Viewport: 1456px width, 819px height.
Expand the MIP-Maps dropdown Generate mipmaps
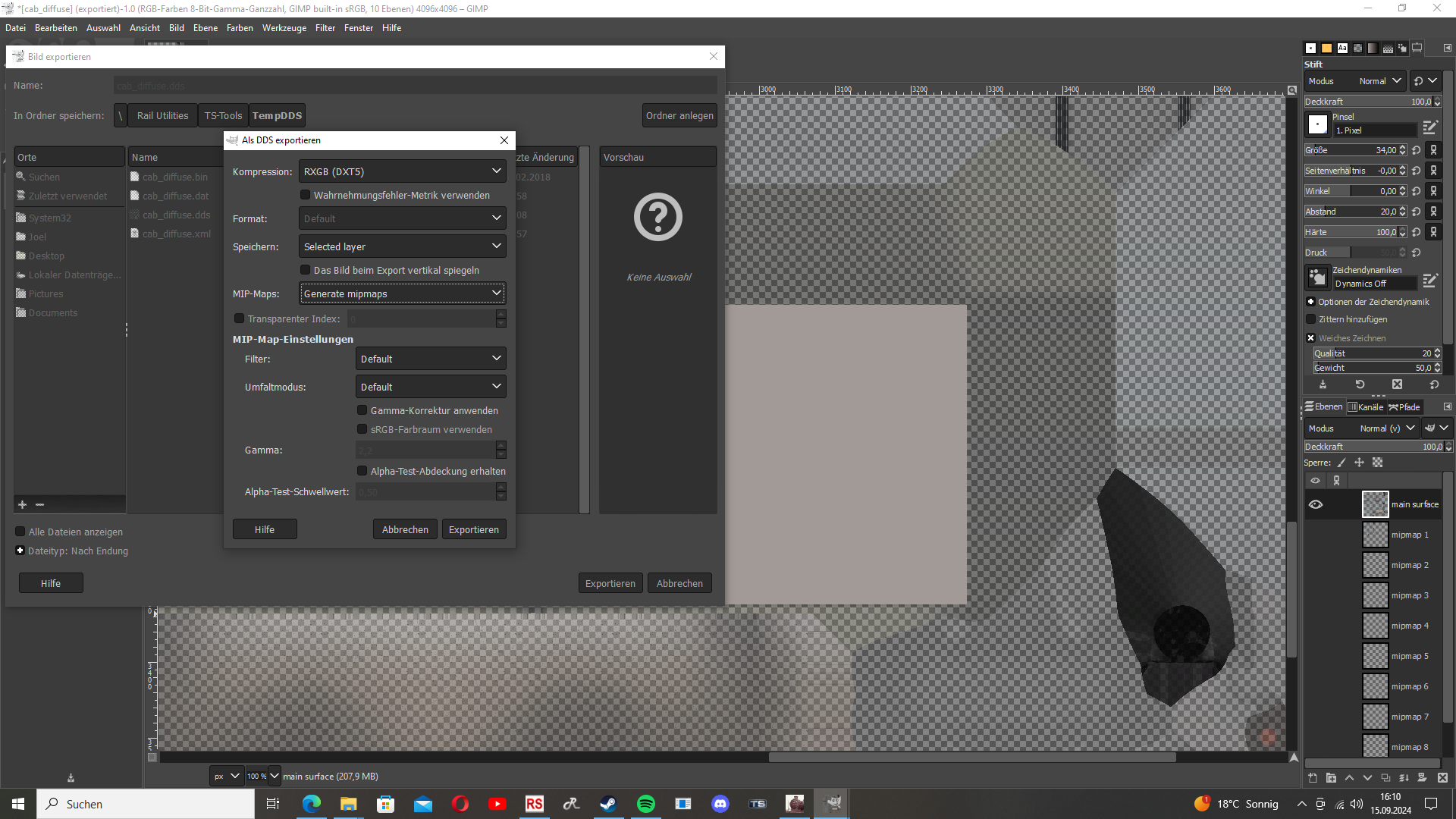[402, 293]
